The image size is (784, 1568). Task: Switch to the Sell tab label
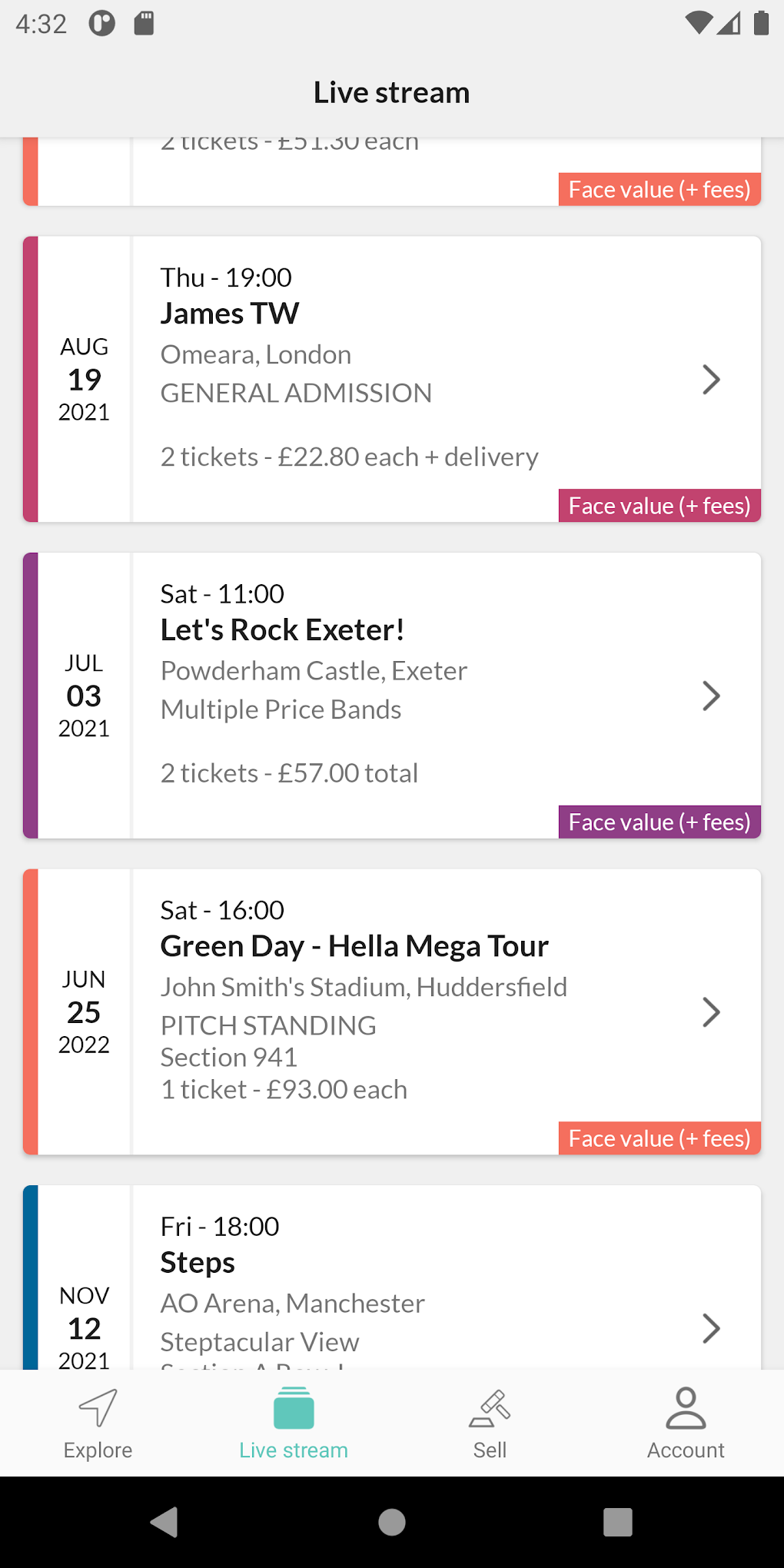coord(490,1450)
